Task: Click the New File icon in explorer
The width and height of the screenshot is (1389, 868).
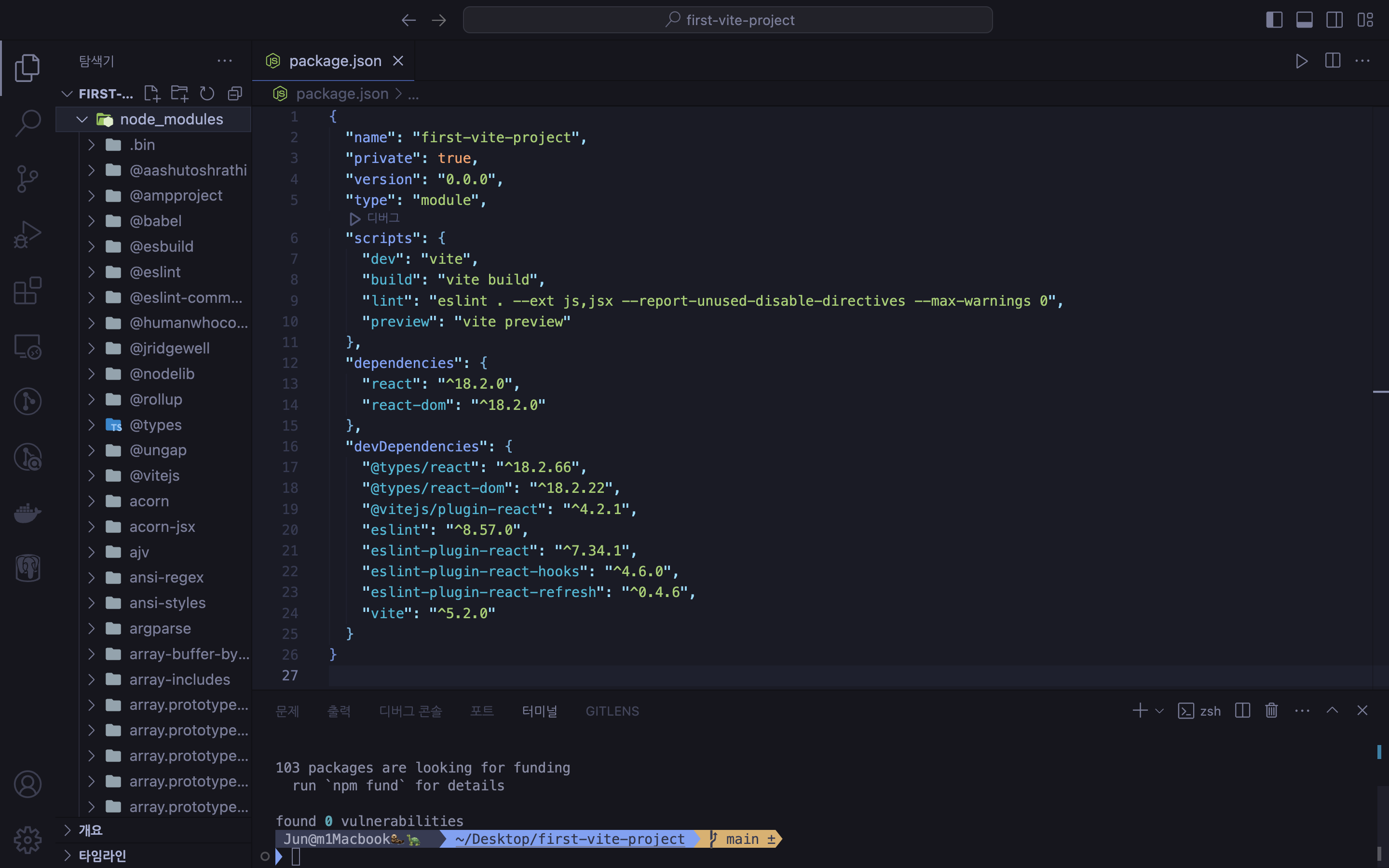Action: point(151,94)
